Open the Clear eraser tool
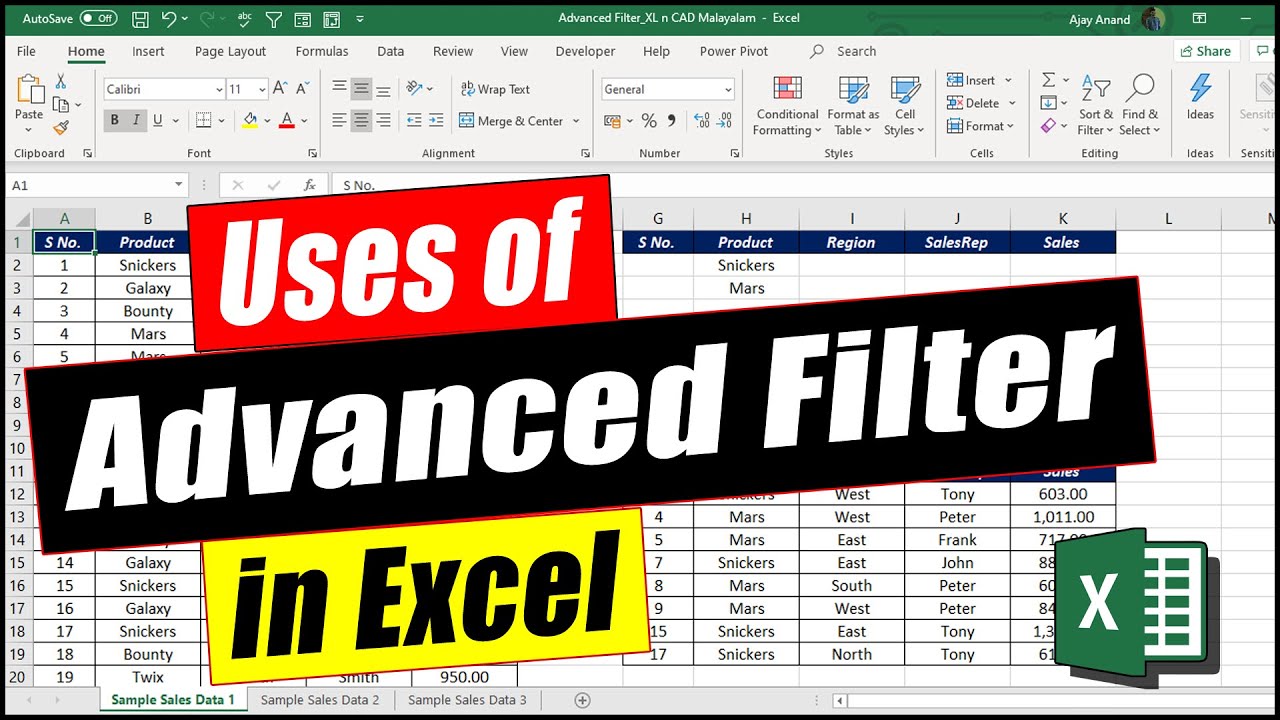The width and height of the screenshot is (1280, 720). (x=1048, y=126)
